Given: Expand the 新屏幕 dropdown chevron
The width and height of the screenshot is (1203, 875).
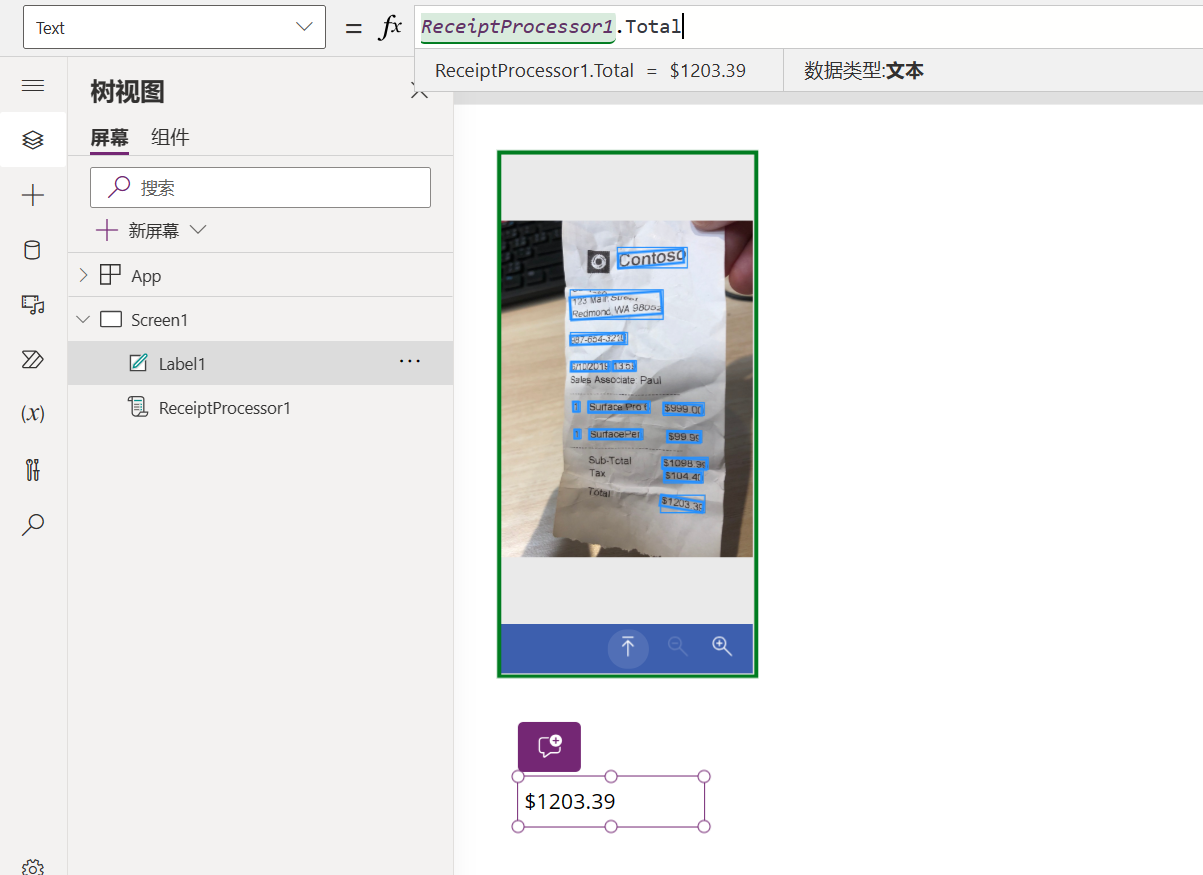Looking at the screenshot, I should point(198,230).
